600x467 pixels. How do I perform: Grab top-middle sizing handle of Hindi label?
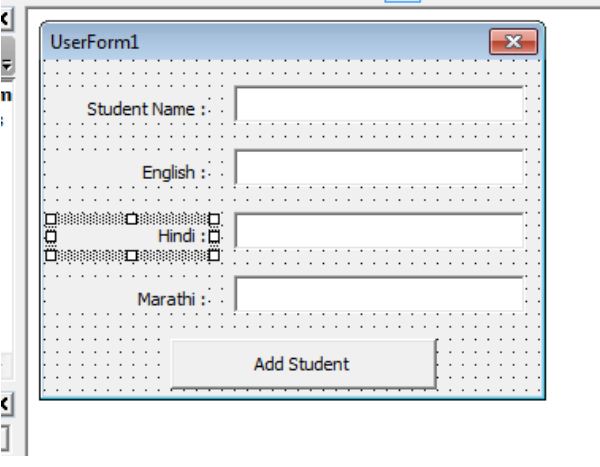(131, 218)
